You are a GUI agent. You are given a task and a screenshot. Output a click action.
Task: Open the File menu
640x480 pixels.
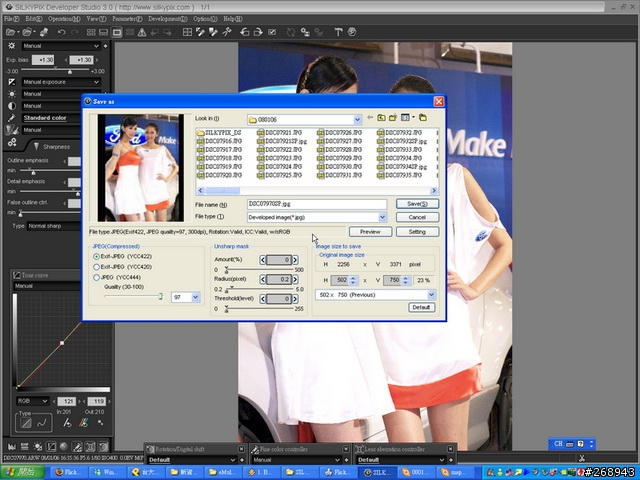tap(11, 19)
